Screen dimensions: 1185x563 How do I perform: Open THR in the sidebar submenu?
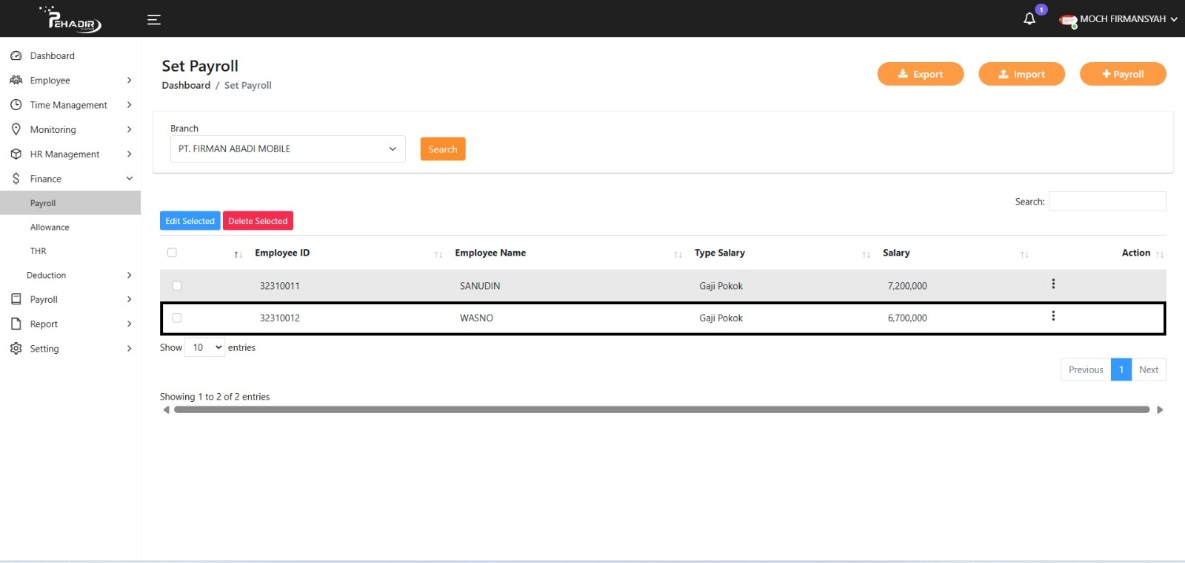(38, 251)
